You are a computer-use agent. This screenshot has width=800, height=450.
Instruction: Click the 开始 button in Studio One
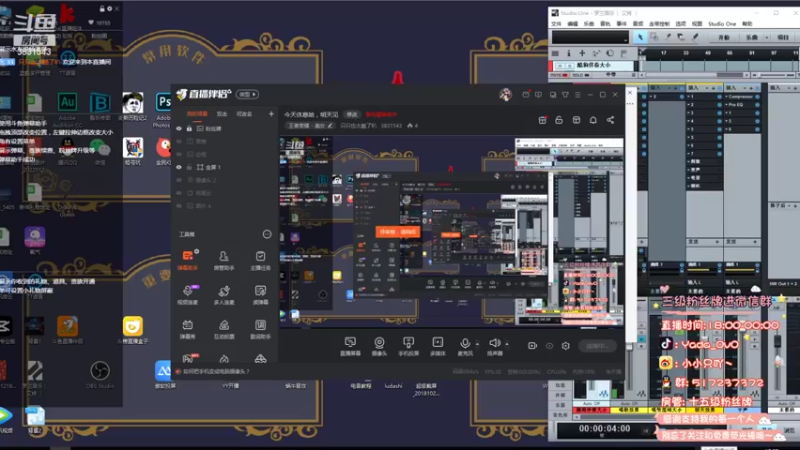(724, 37)
